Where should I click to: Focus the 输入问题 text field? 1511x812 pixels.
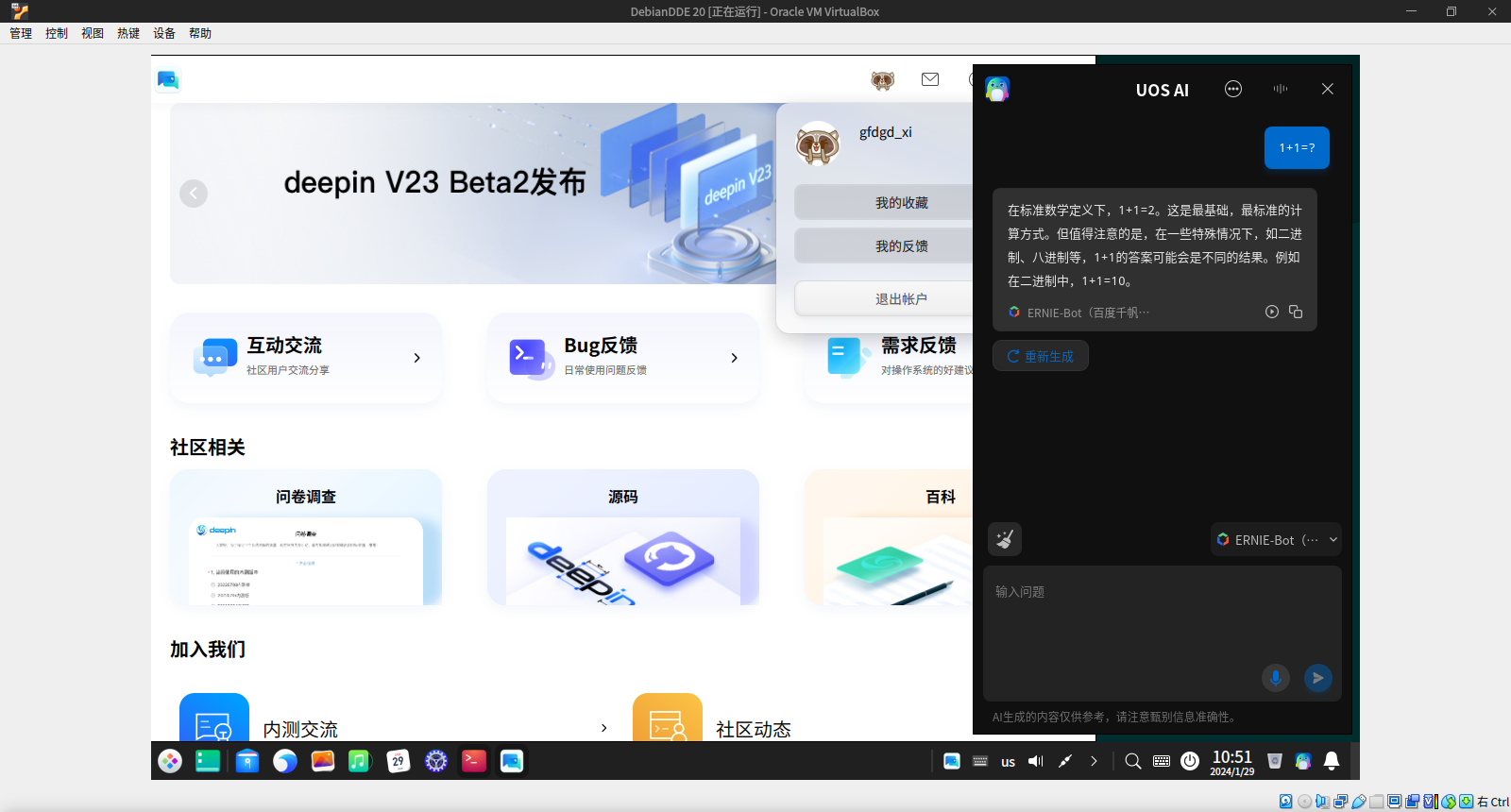tap(1163, 633)
